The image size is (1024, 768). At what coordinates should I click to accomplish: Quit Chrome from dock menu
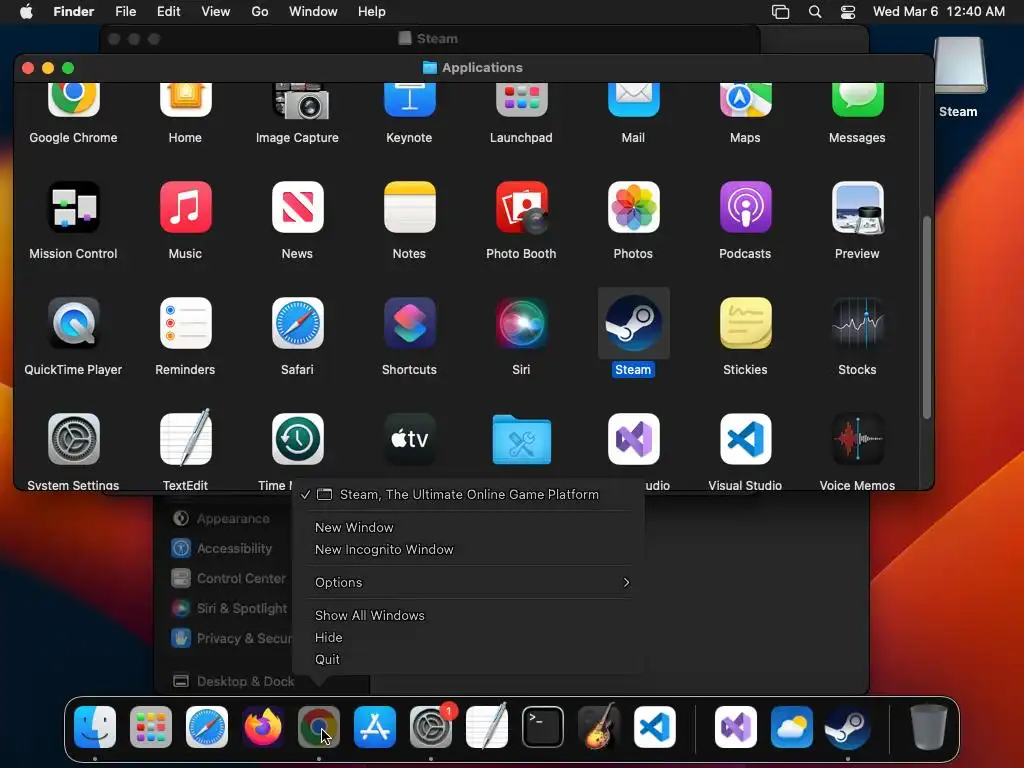point(468,660)
